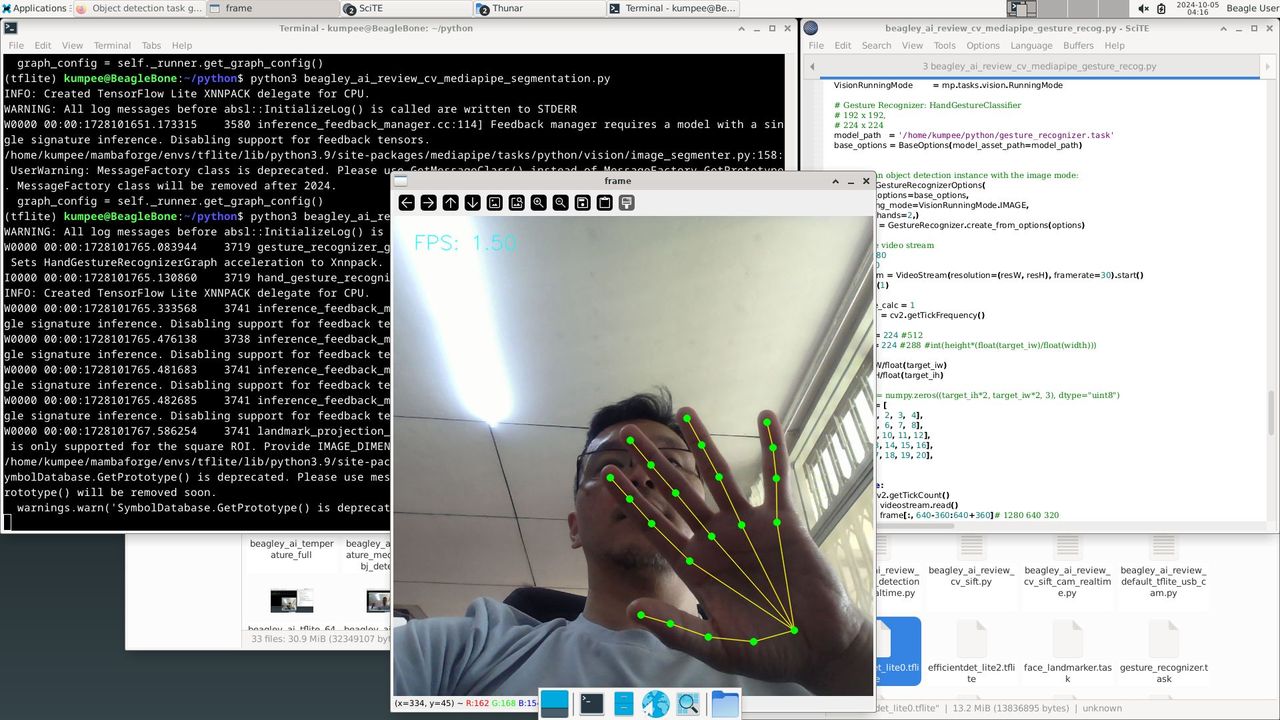This screenshot has height=720, width=1280.
Task: Click the SciTE globe icon in title bar
Action: click(x=810, y=28)
